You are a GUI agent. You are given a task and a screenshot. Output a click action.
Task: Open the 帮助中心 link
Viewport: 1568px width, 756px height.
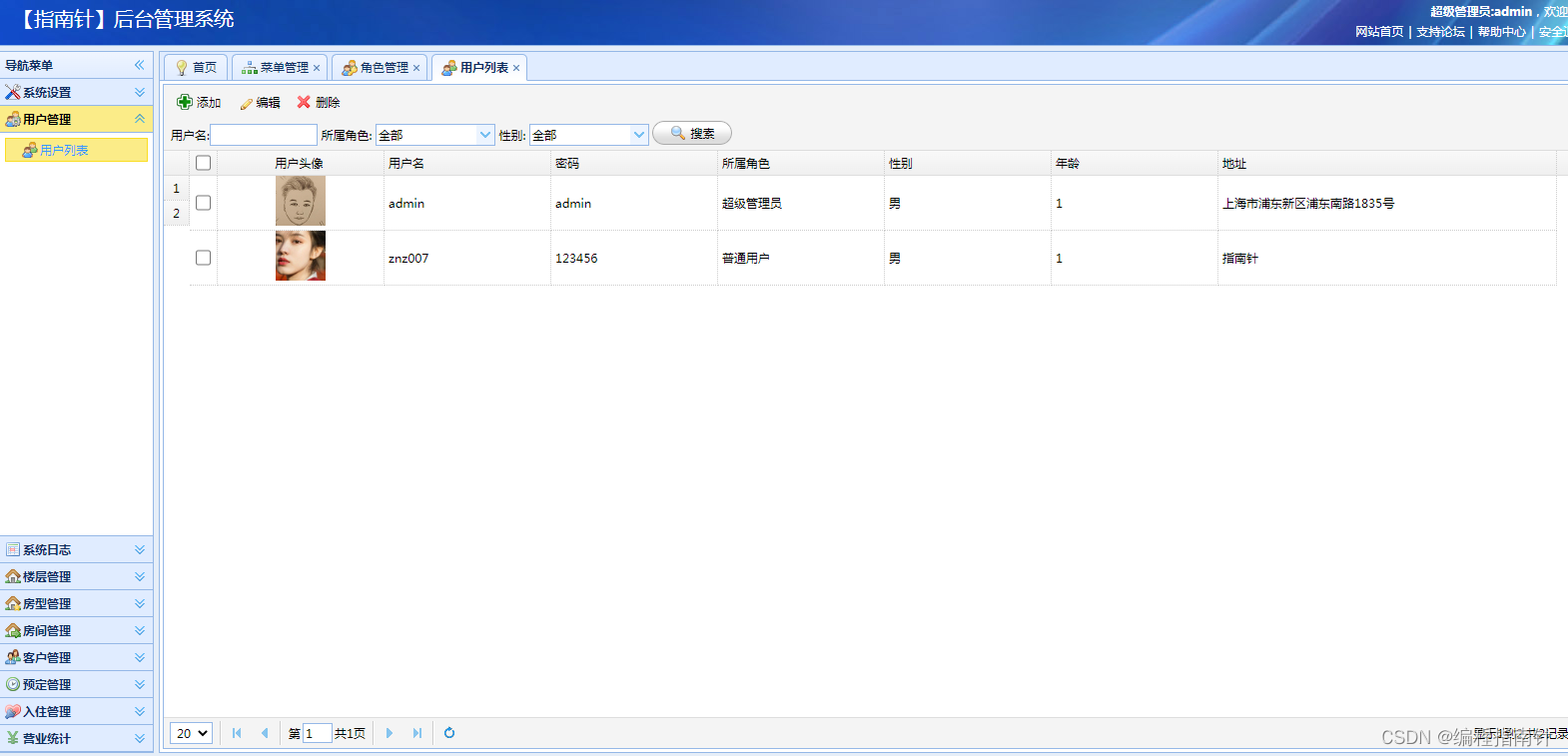click(x=1502, y=32)
